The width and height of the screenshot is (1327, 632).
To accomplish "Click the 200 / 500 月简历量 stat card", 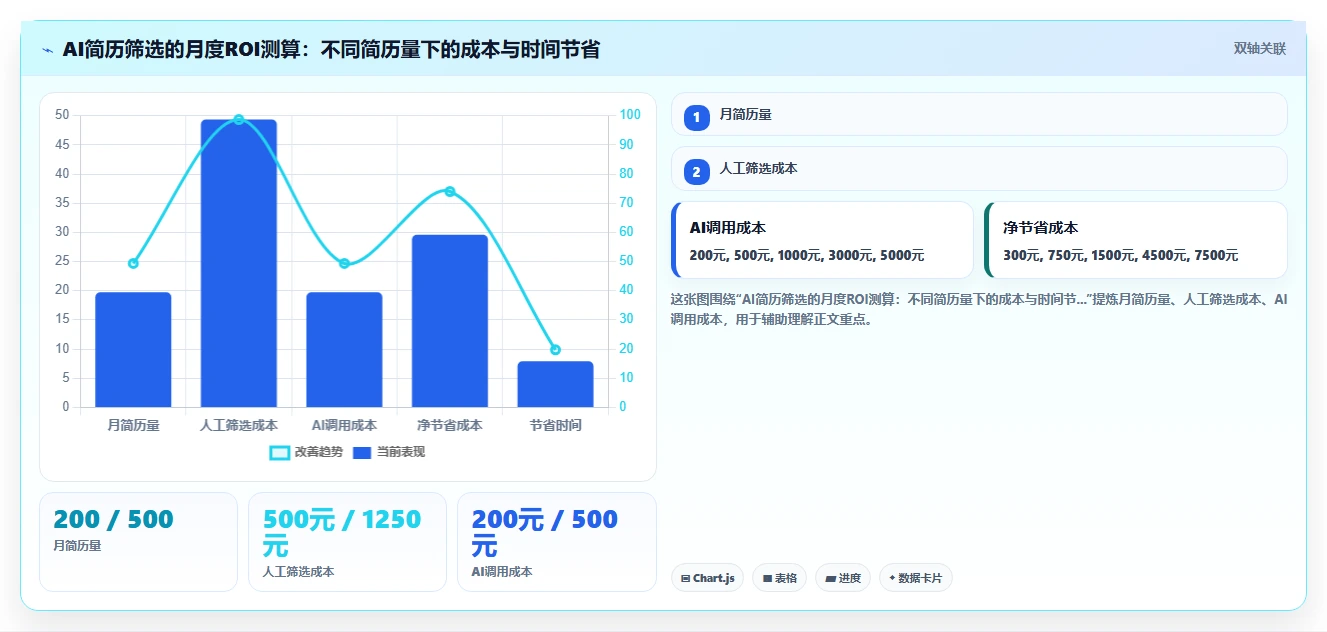I will [x=138, y=541].
